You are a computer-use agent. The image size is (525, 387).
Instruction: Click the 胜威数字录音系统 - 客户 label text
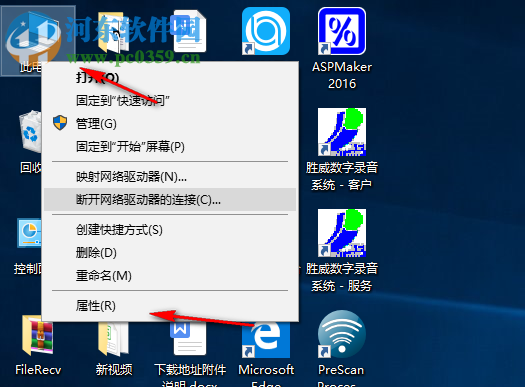click(x=342, y=176)
